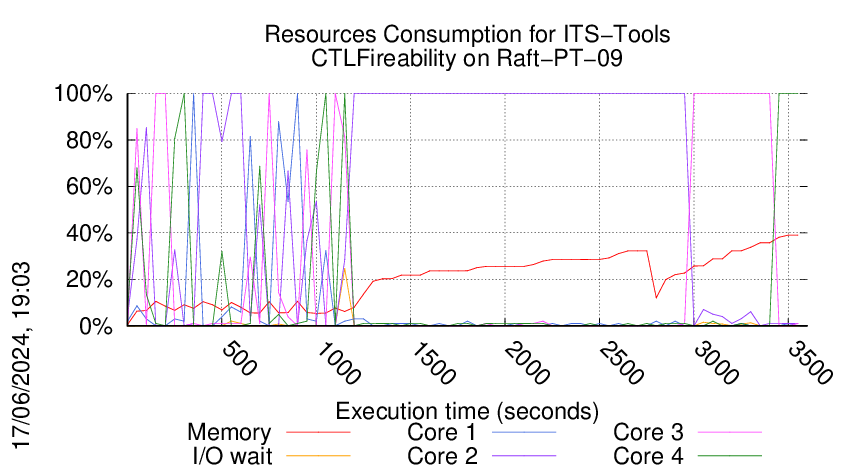This screenshot has height=475, width=850.
Task: Click the orange I/O wait spike near 1100 seconds
Action: click(x=344, y=269)
